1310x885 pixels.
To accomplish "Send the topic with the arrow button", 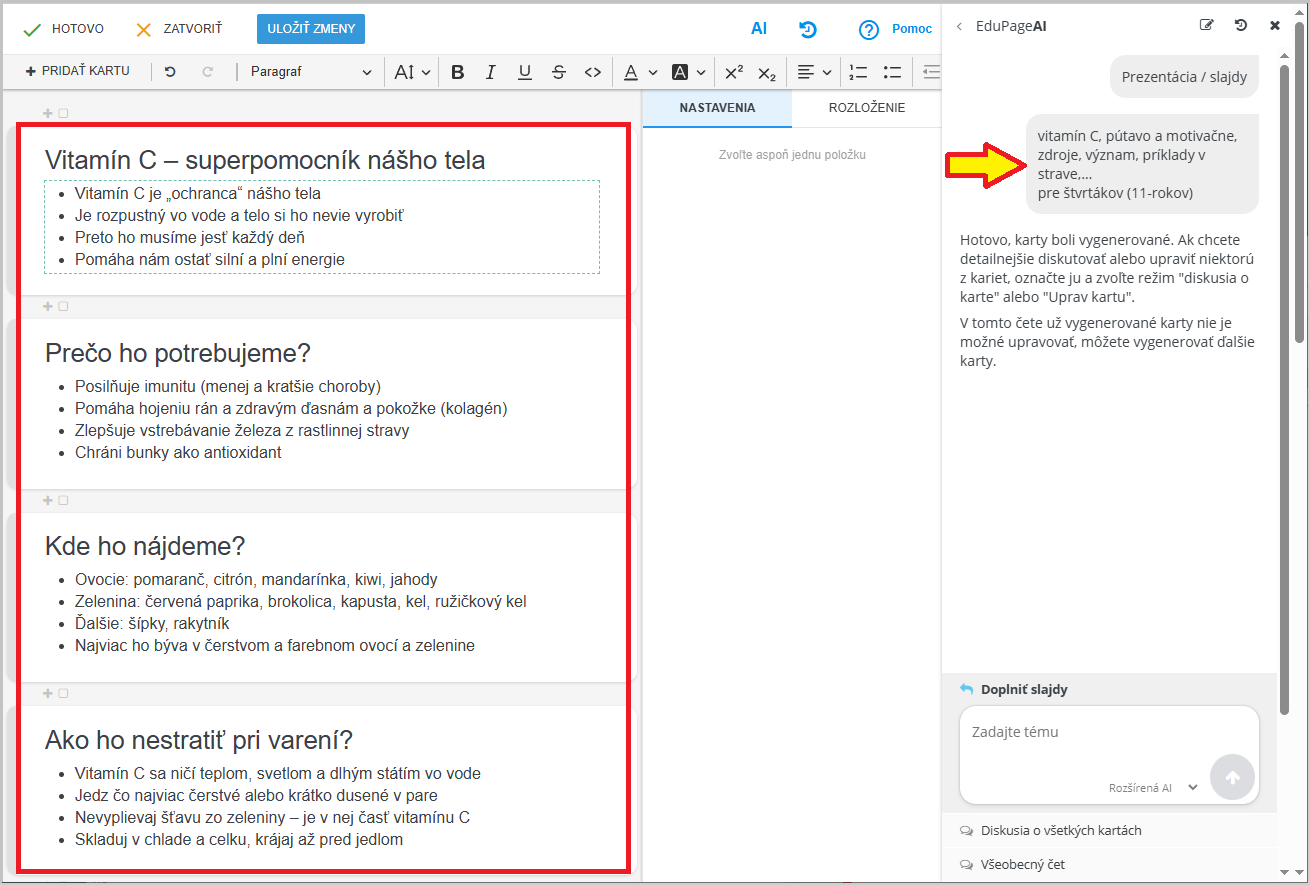I will coord(1232,777).
